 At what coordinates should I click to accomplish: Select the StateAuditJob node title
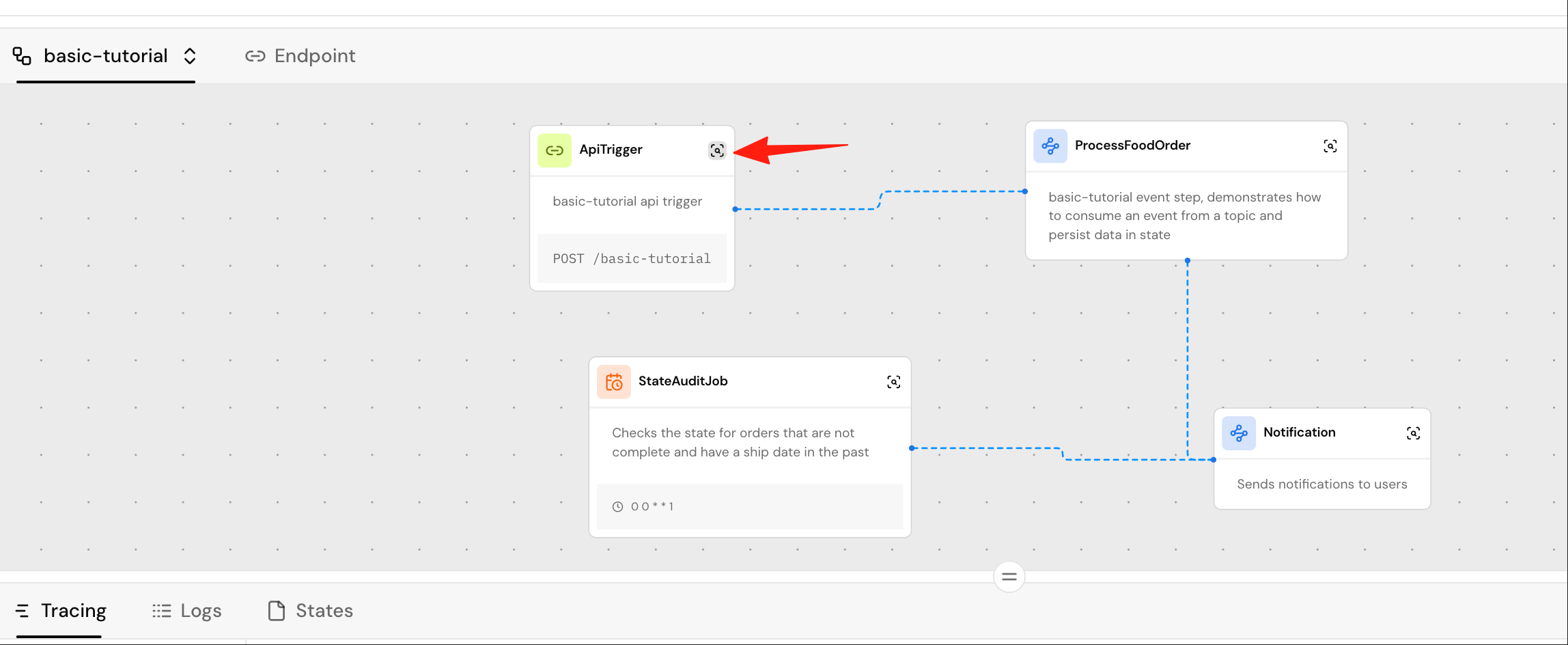[x=683, y=381]
